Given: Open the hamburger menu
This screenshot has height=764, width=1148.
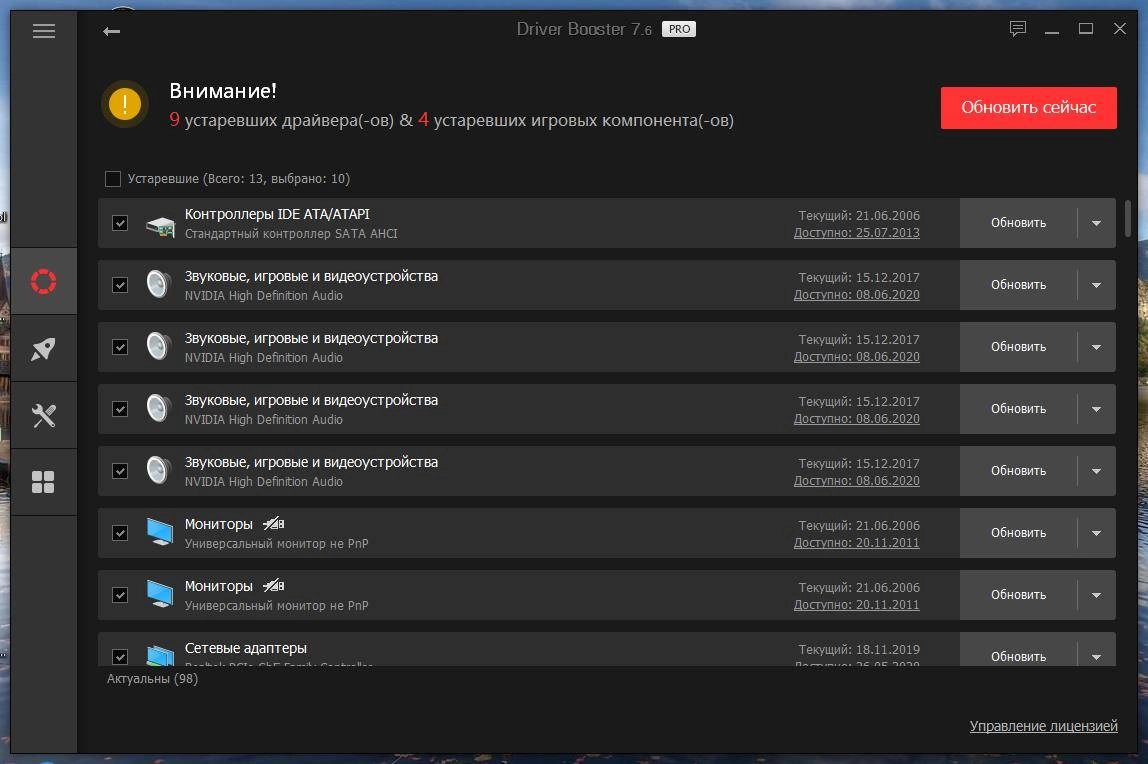Looking at the screenshot, I should point(44,31).
